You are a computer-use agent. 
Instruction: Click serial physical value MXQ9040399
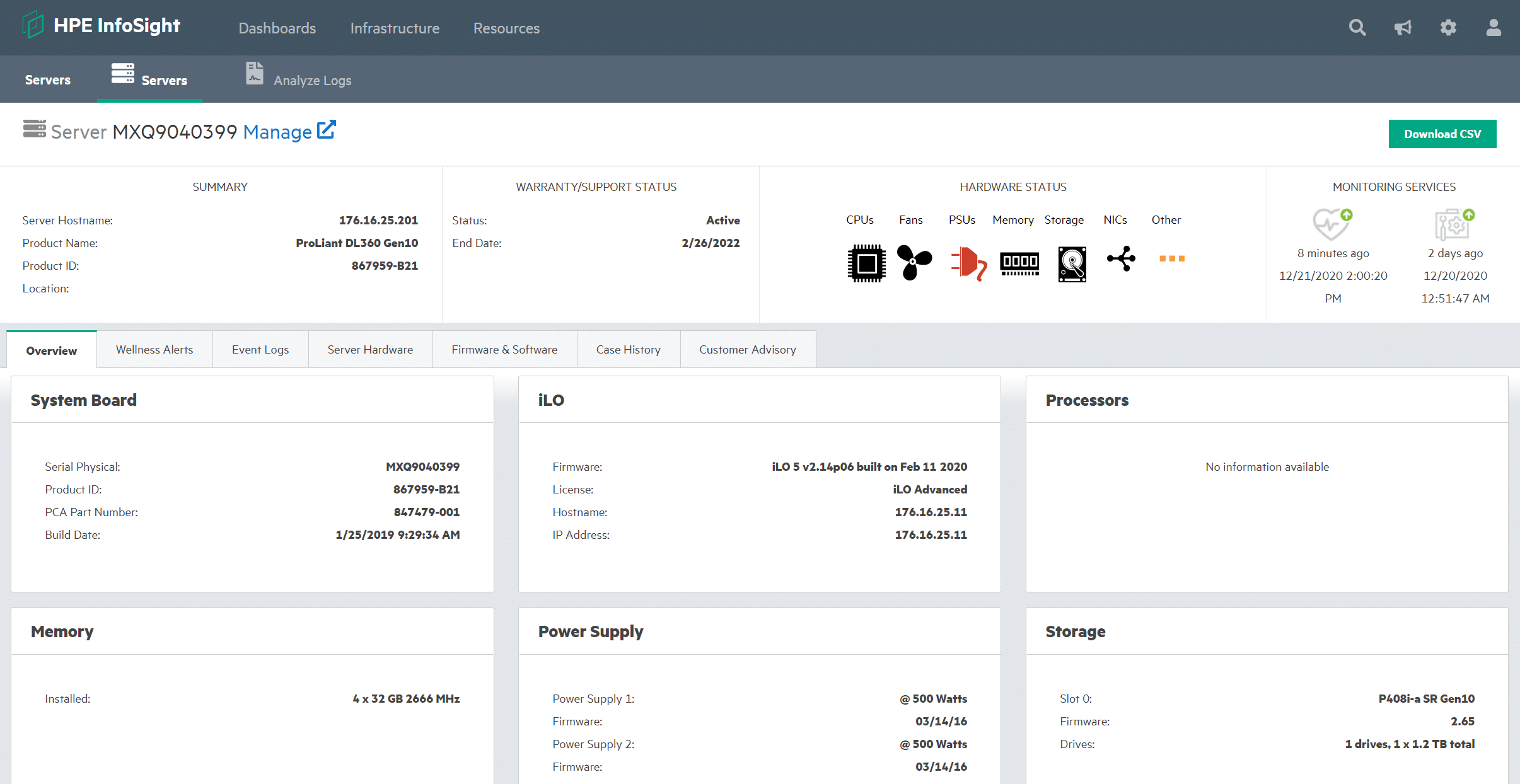tap(422, 466)
